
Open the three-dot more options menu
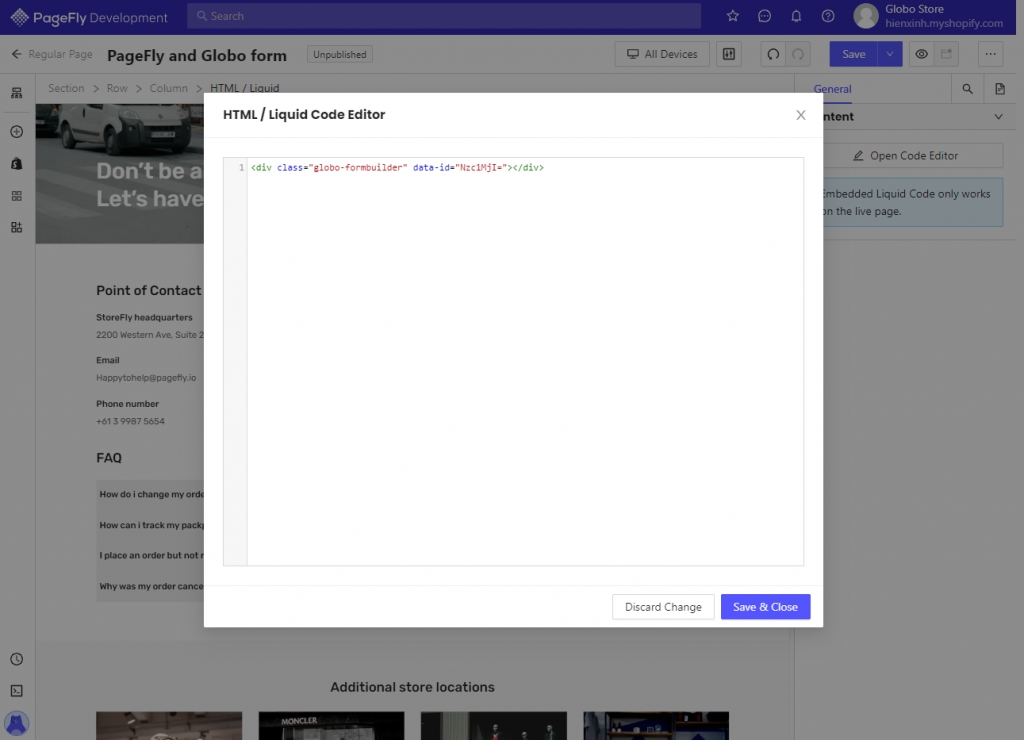click(990, 54)
